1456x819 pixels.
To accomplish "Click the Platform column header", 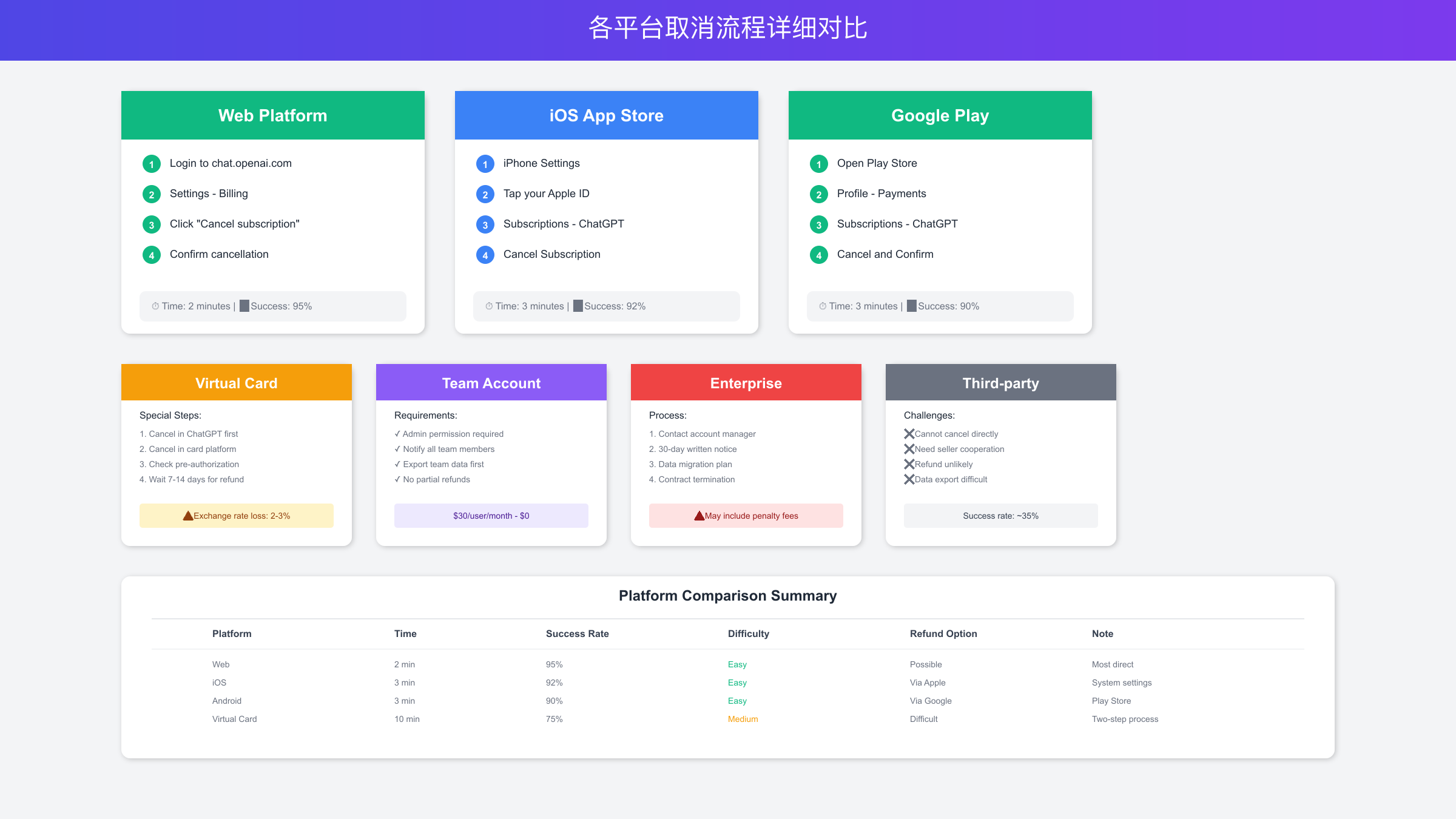I will 232,633.
